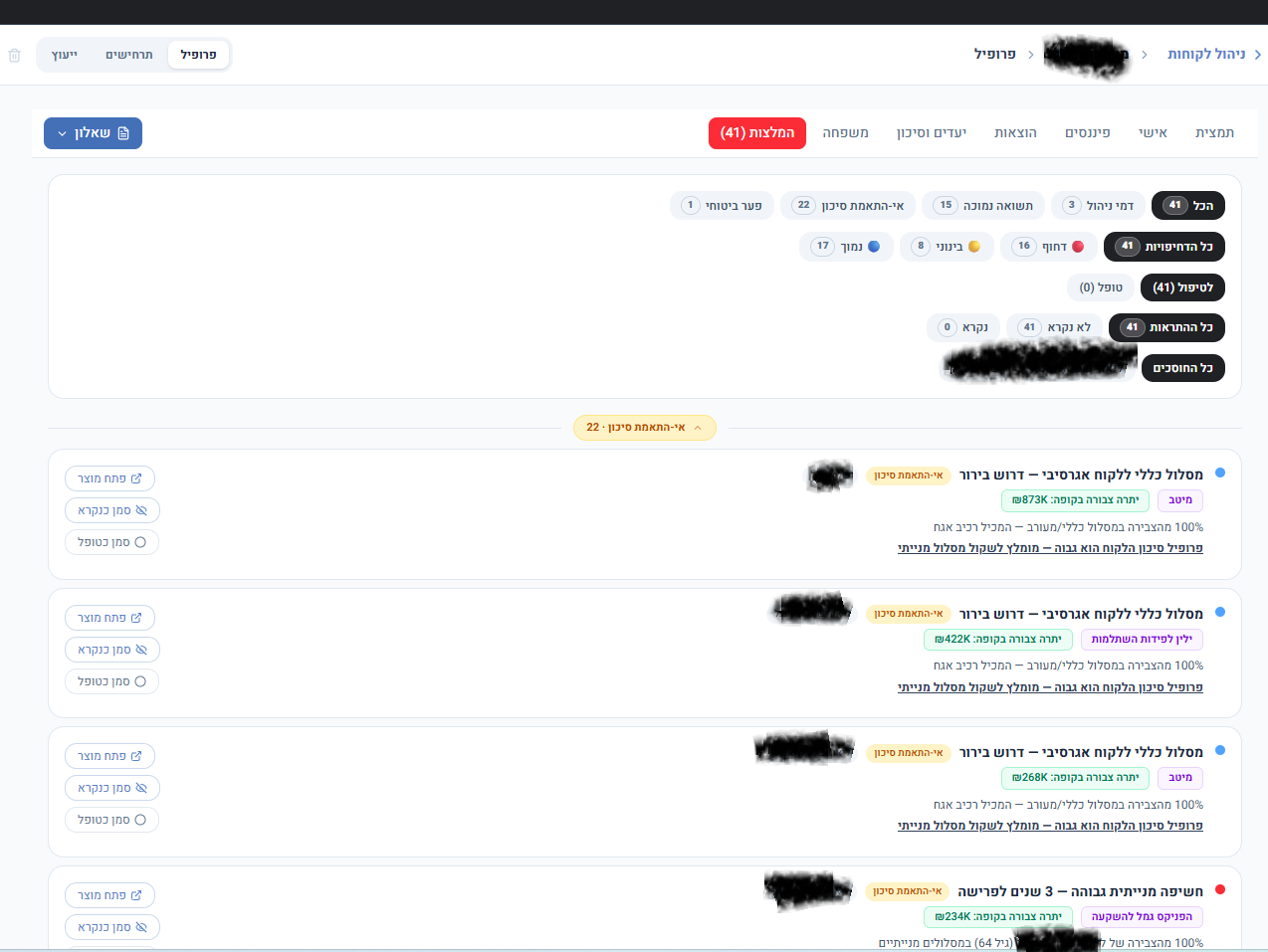Screen dimensions: 1268x952
Task: Click the מיטב tag on the first card
Action: (1180, 500)
